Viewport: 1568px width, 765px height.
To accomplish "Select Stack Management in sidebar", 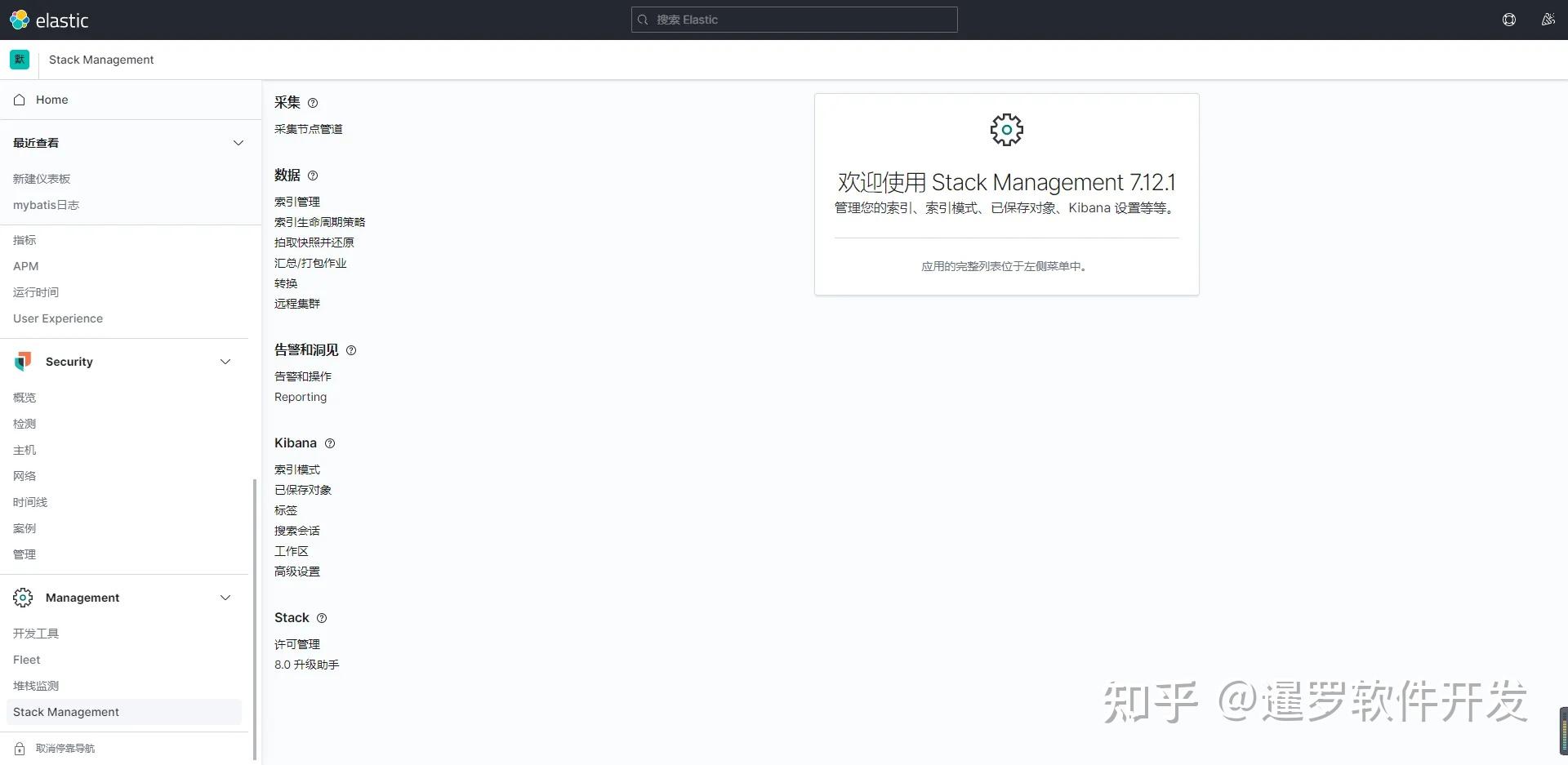I will point(124,712).
